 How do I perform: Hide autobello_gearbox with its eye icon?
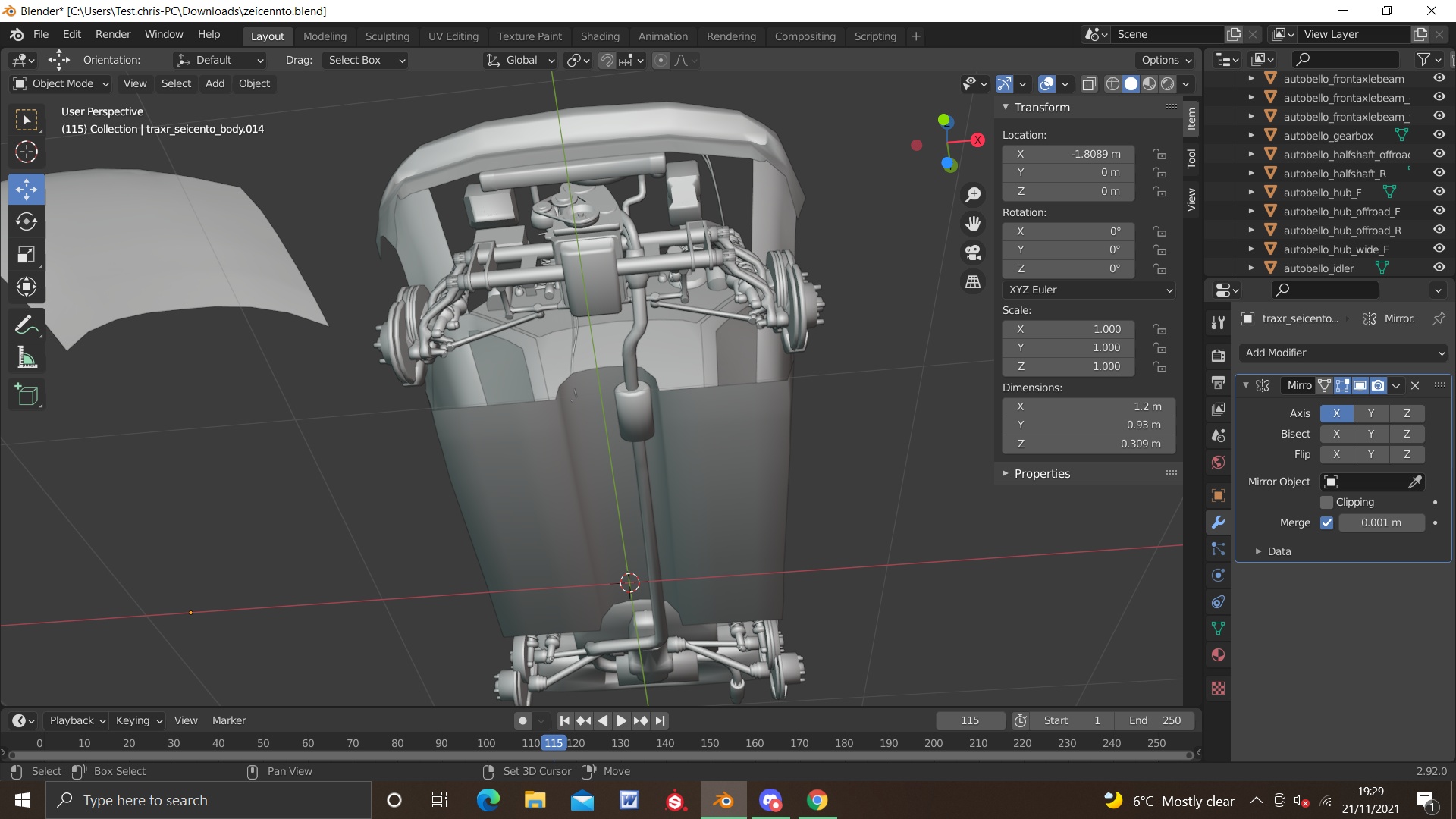pos(1439,135)
